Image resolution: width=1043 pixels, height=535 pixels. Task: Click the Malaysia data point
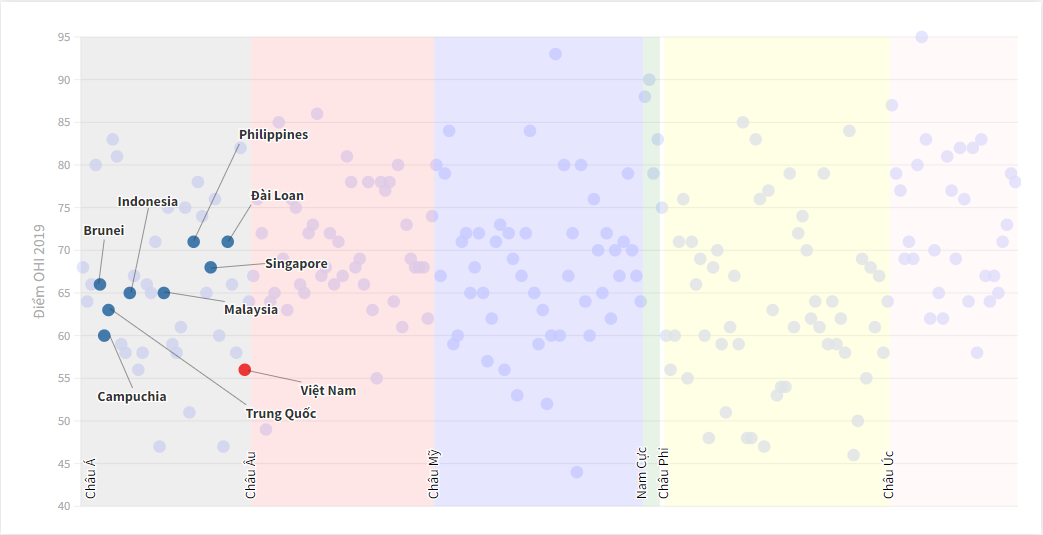coord(164,293)
